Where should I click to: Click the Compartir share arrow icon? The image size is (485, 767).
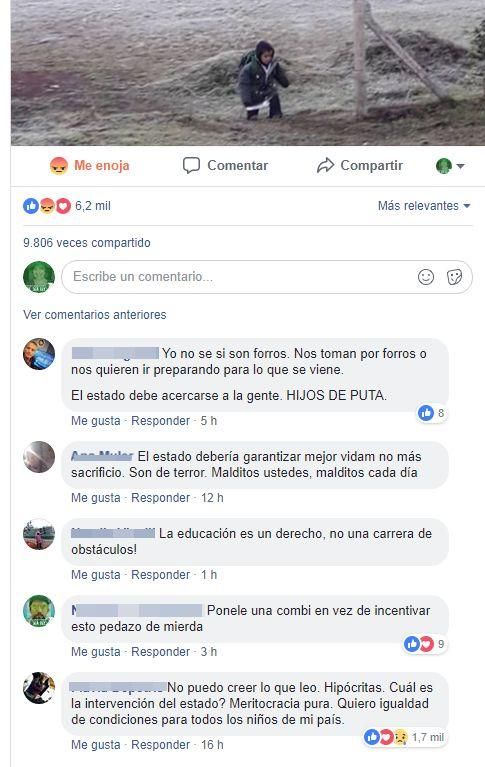(325, 166)
